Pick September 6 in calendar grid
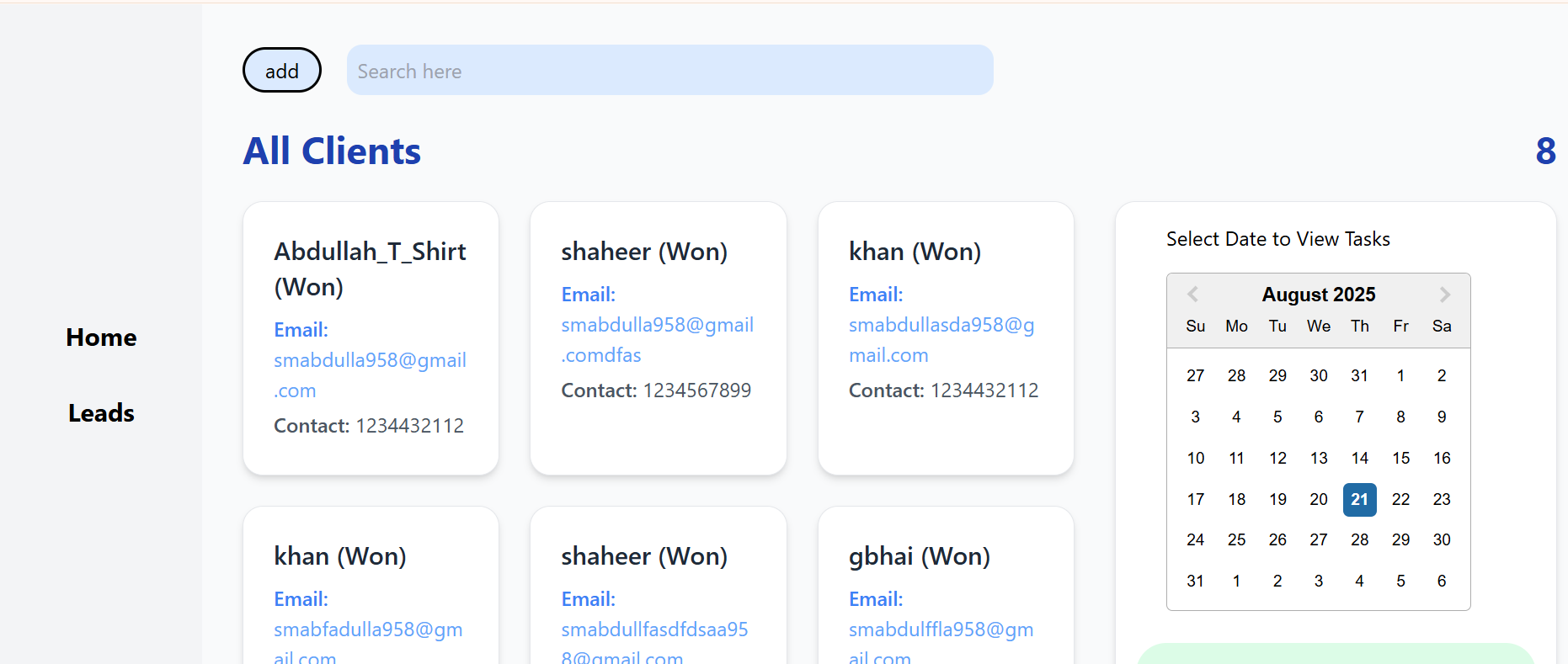 (1441, 581)
